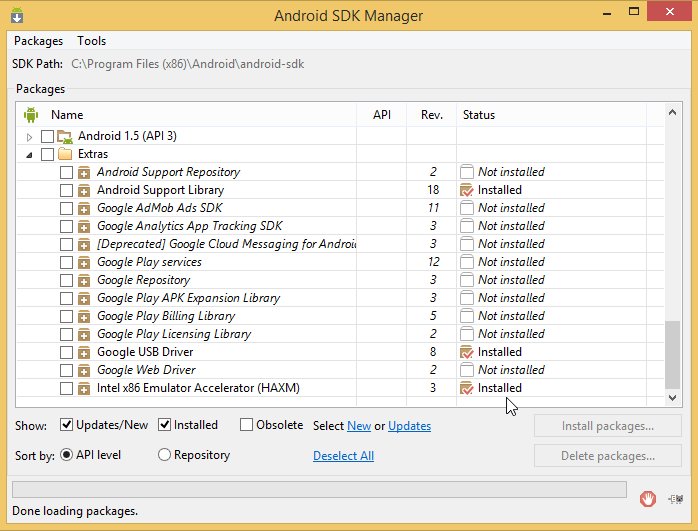Click the package icon beside Google Play APK Expansion Library

(84, 299)
